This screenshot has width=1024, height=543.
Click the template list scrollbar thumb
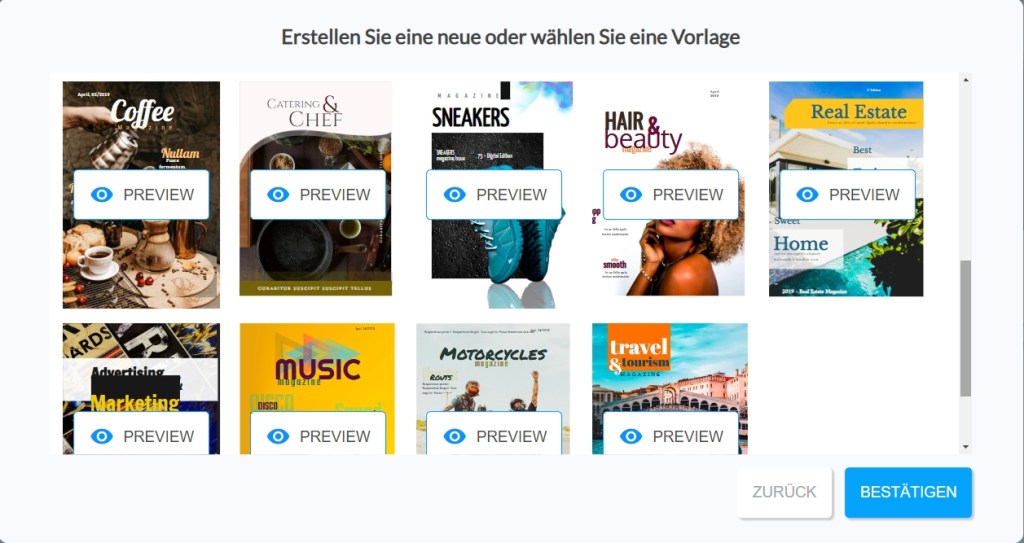pyautogui.click(x=966, y=328)
